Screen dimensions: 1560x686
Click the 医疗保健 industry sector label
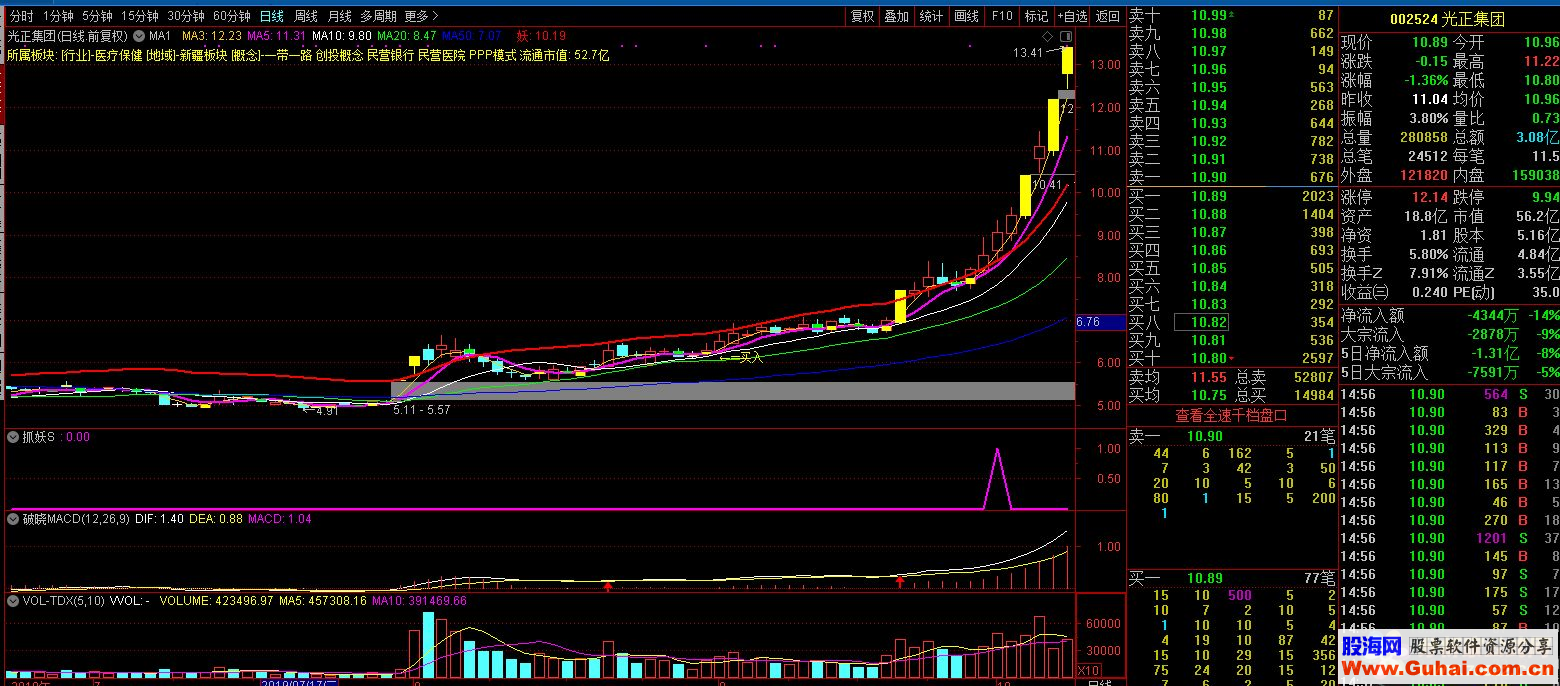(x=118, y=55)
